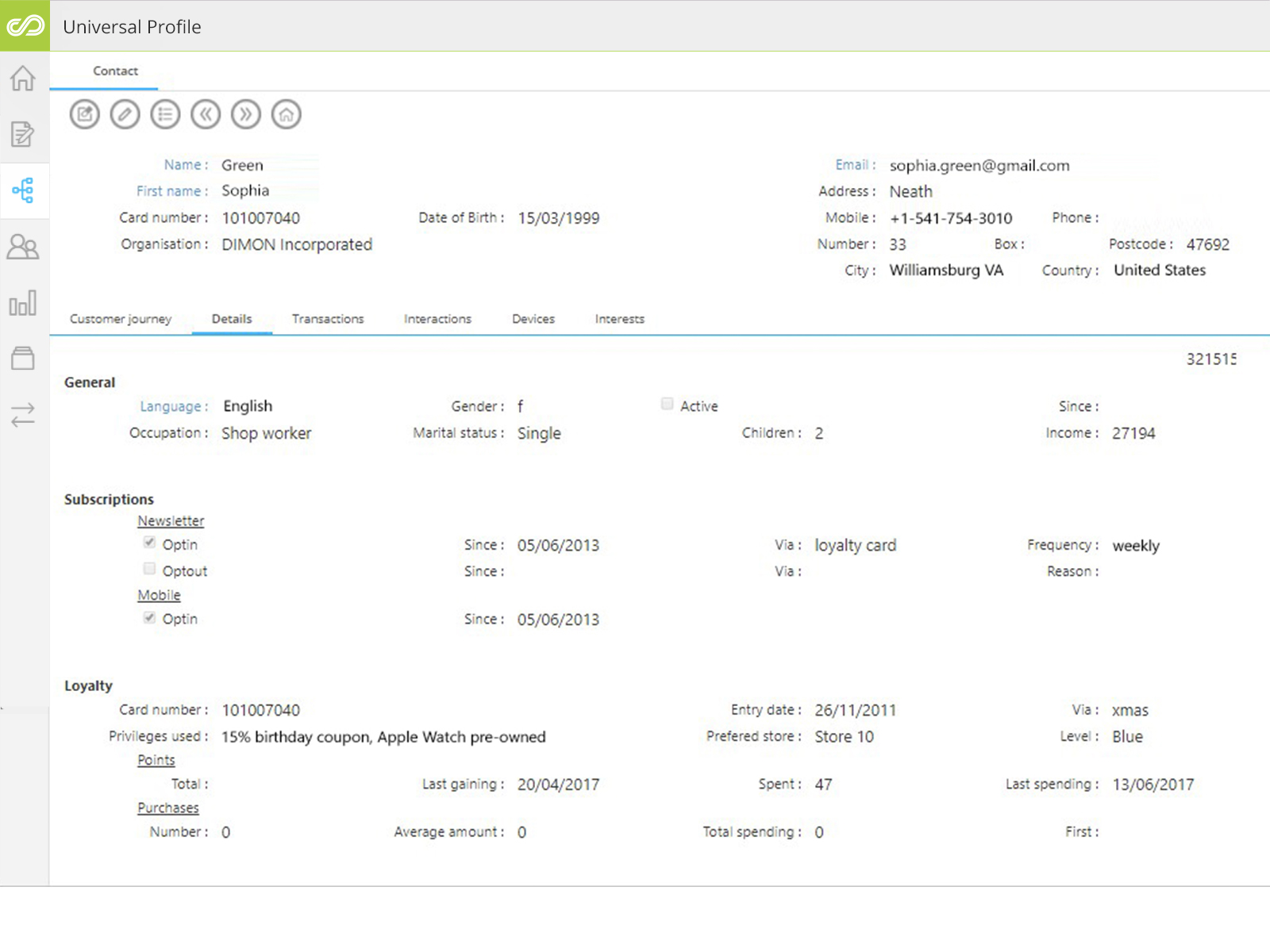
Task: Click the archive box sidebar icon
Action: tap(23, 359)
